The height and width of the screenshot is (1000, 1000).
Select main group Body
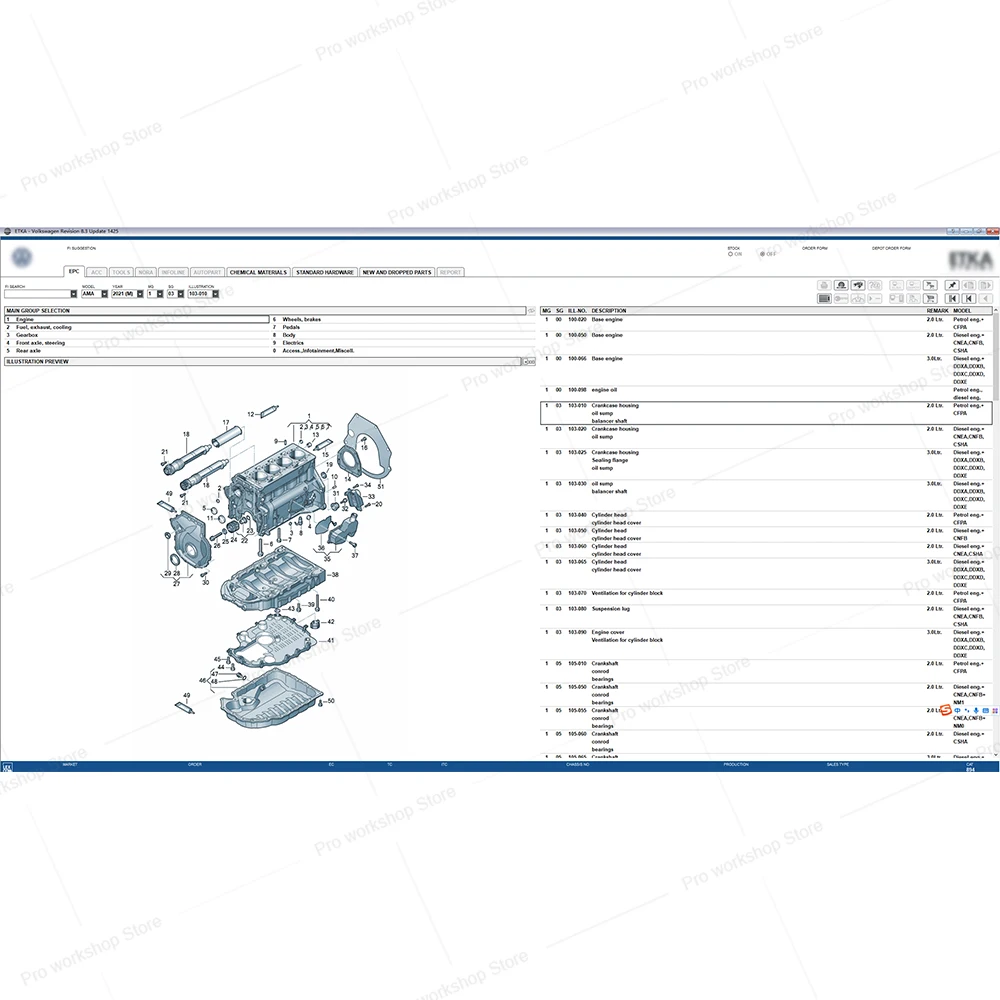pos(403,335)
